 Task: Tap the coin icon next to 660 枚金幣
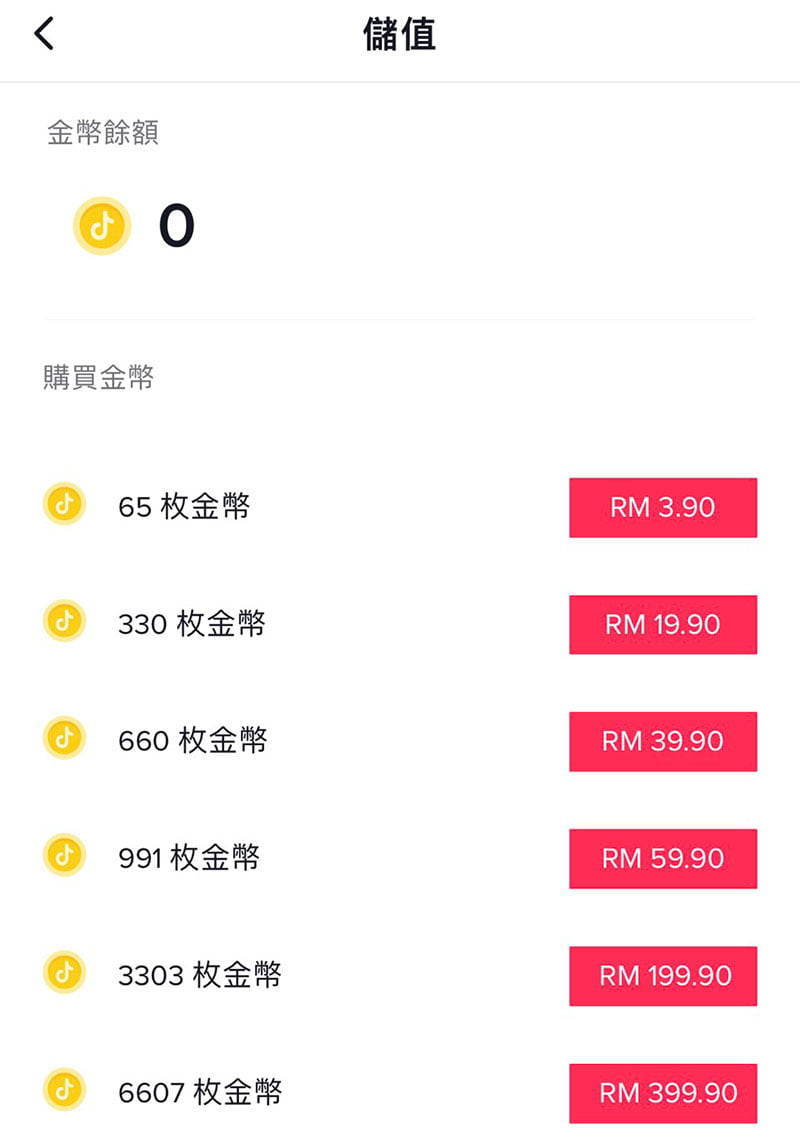pos(64,737)
